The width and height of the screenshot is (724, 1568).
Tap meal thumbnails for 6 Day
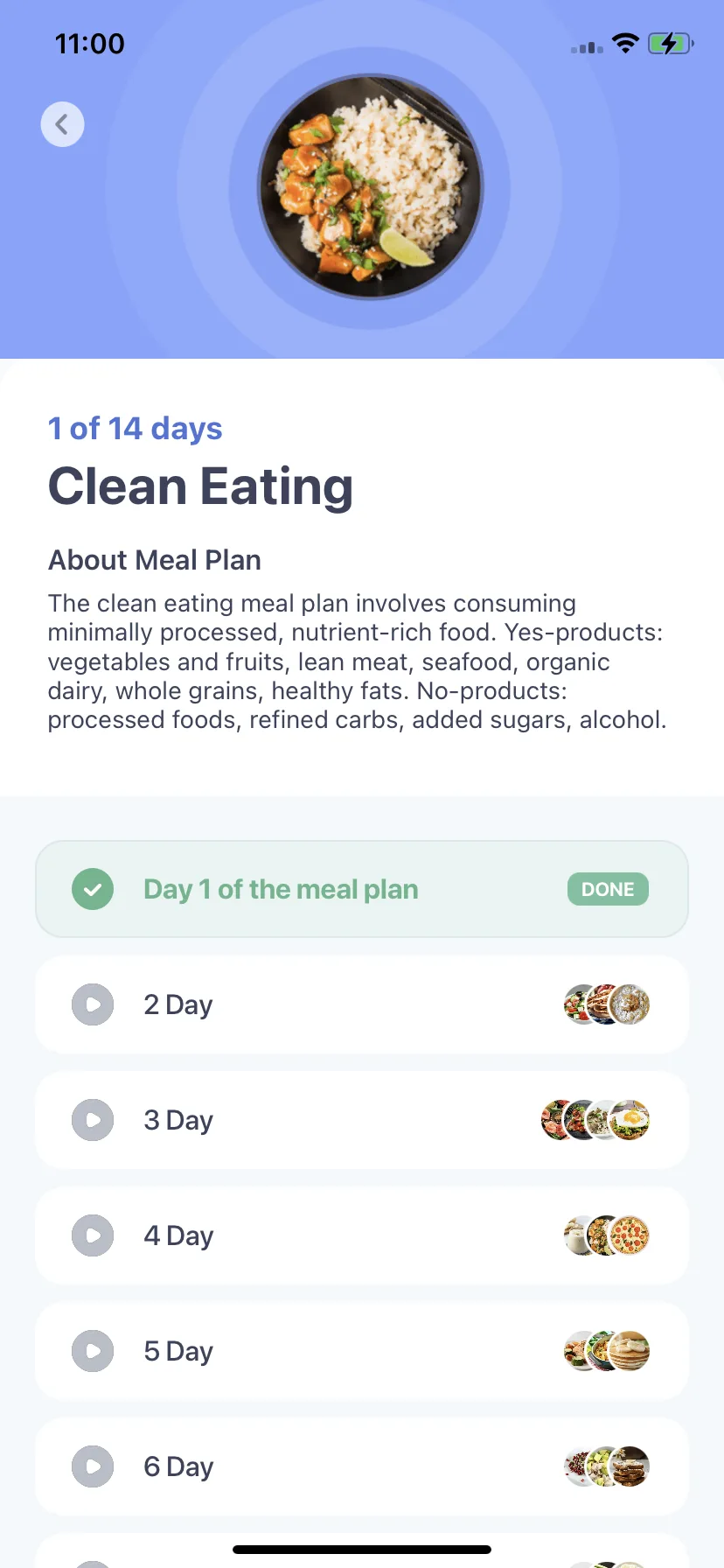[x=607, y=1466]
